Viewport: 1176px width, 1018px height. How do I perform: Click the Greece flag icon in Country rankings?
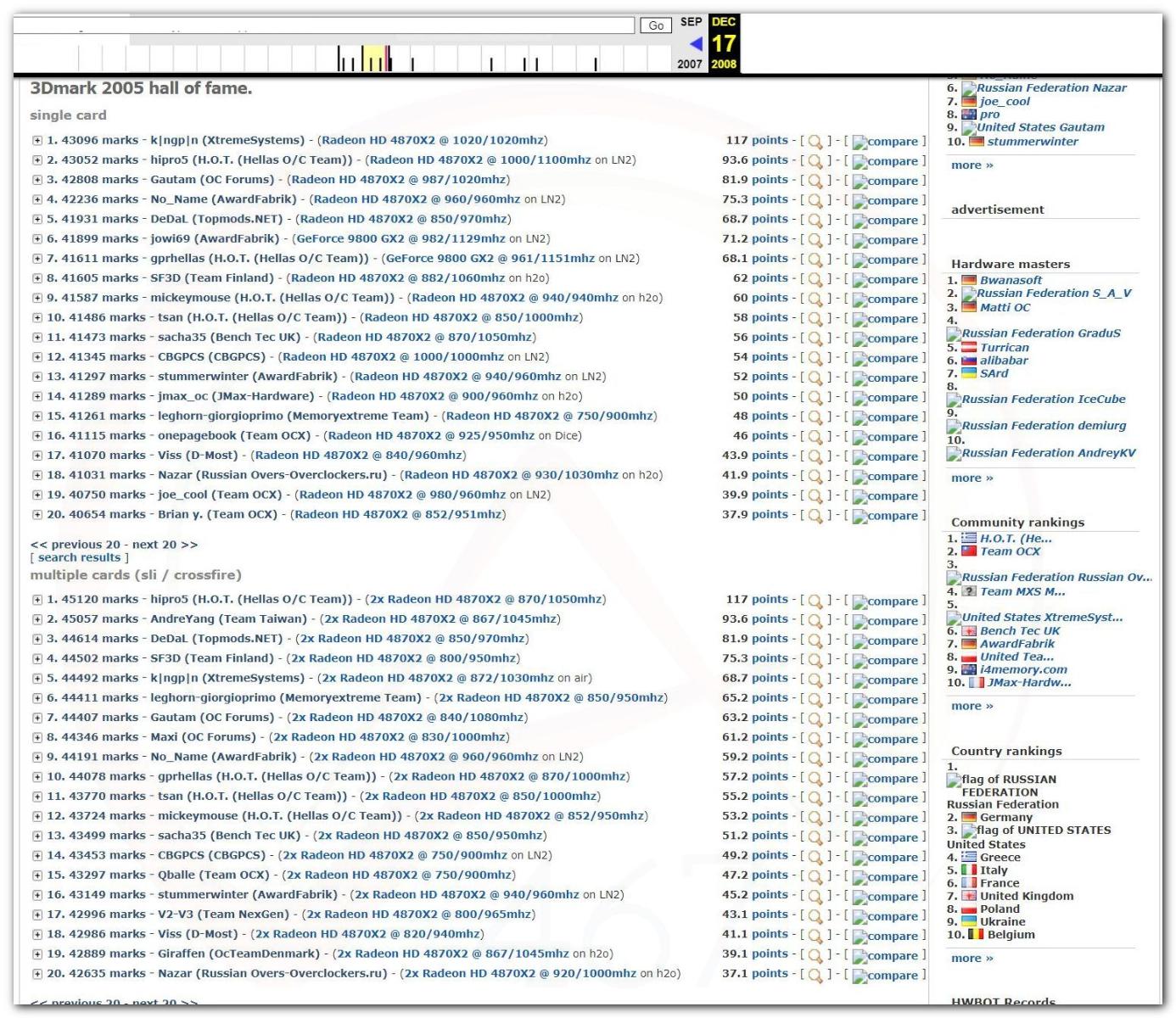click(x=969, y=858)
